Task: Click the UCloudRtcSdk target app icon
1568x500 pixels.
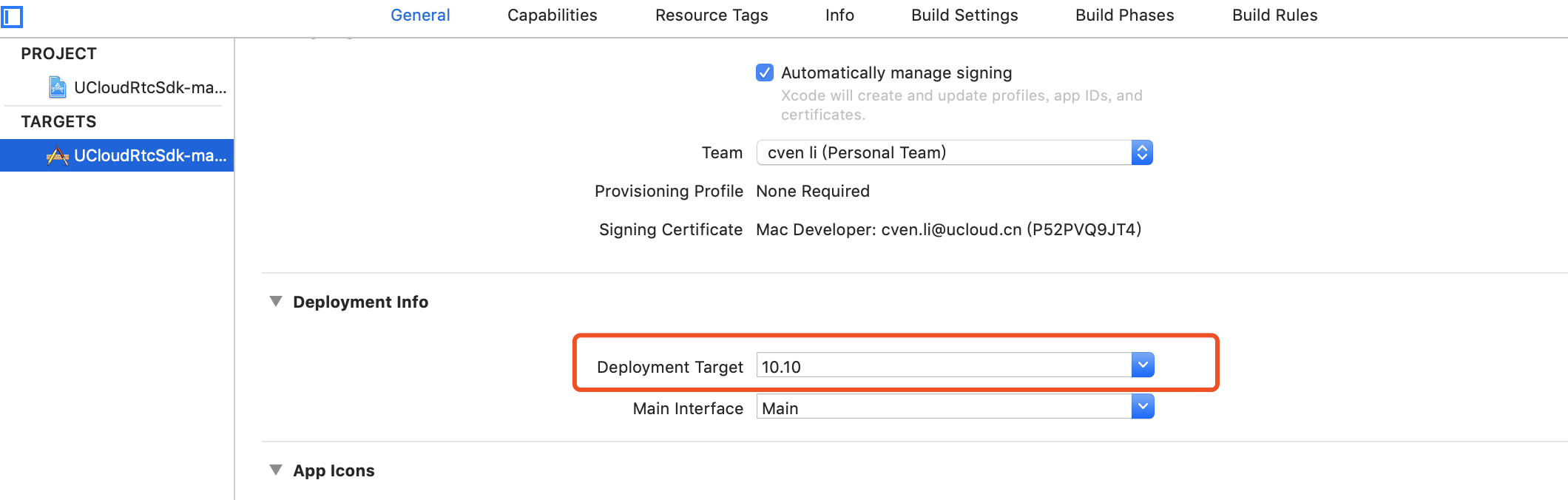Action: pos(57,155)
